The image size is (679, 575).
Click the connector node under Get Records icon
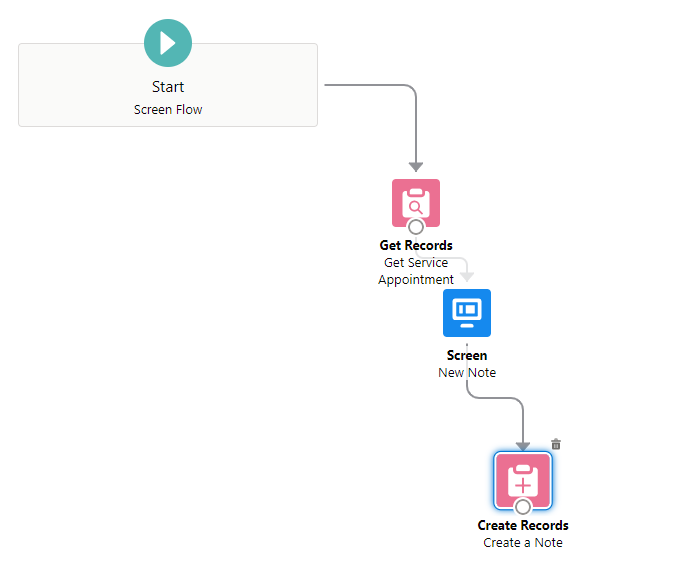[416, 227]
